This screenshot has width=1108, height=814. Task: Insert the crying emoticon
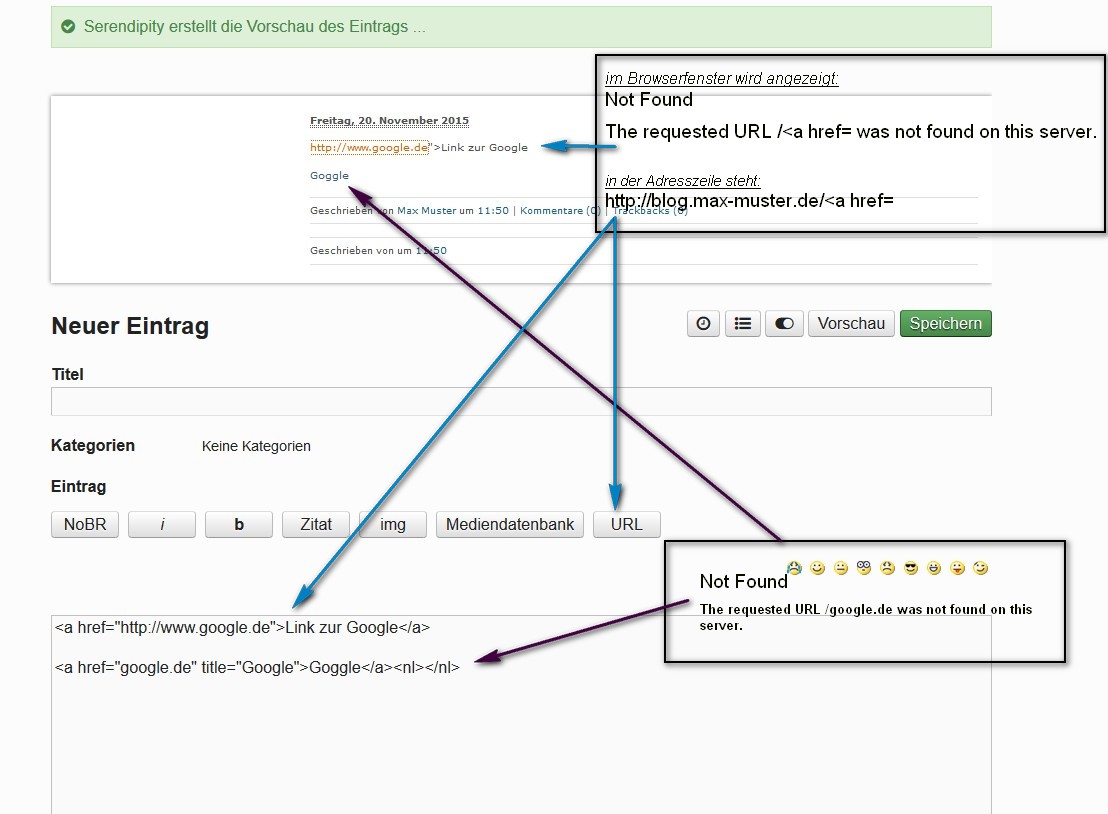click(794, 568)
